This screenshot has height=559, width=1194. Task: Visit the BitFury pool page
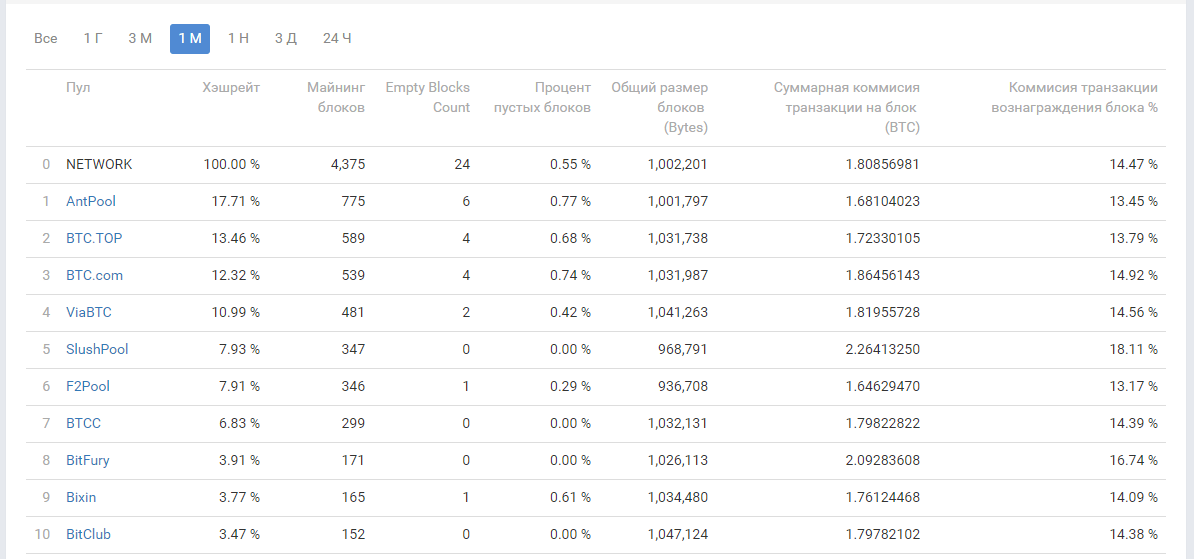pos(88,460)
